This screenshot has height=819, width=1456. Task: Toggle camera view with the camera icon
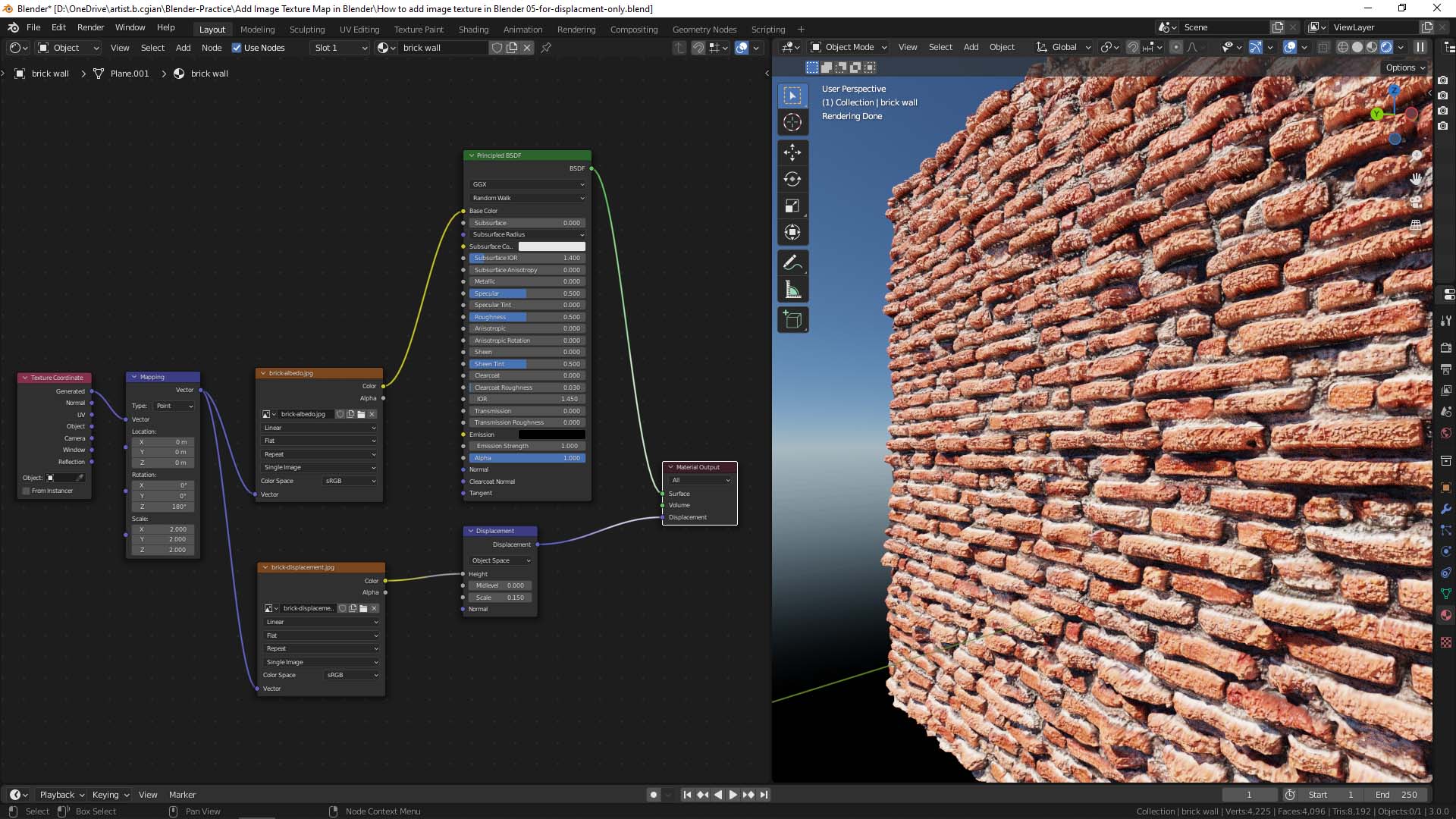[1416, 202]
